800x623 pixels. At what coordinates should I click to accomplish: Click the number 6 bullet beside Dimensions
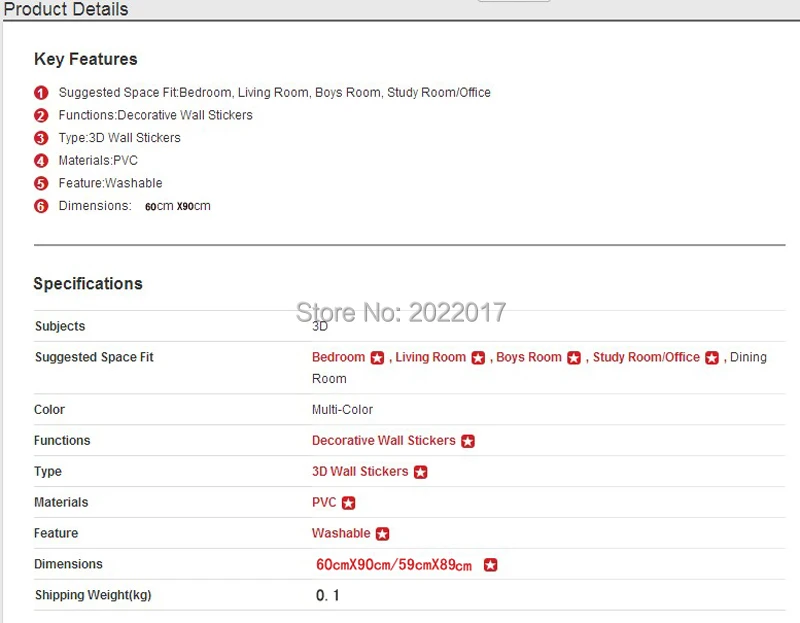click(41, 206)
